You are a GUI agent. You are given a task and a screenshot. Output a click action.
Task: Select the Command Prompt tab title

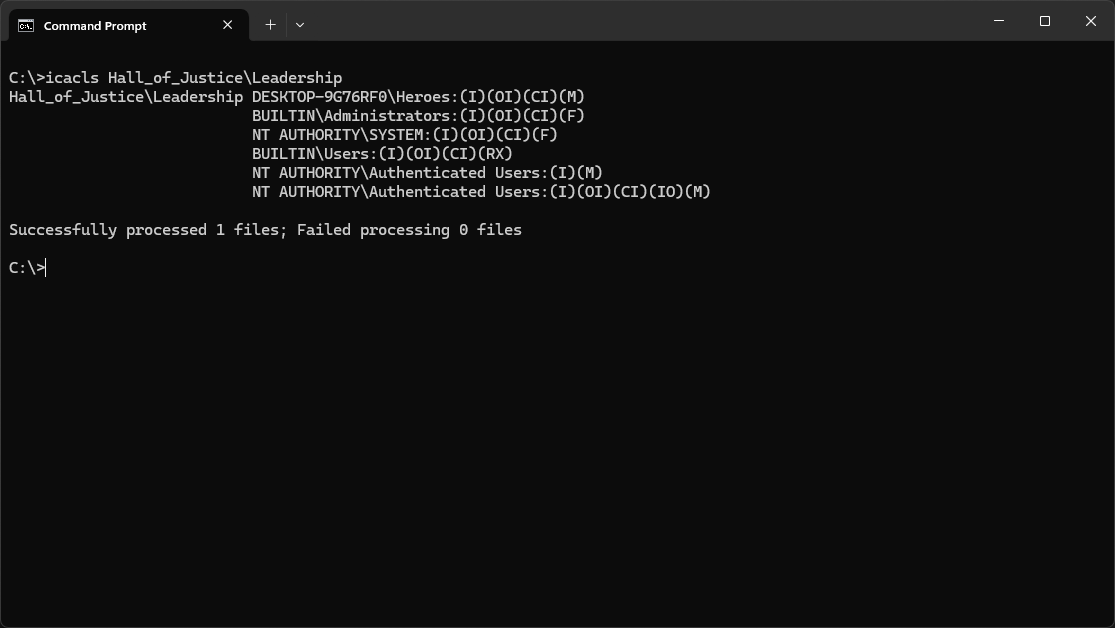coord(95,26)
